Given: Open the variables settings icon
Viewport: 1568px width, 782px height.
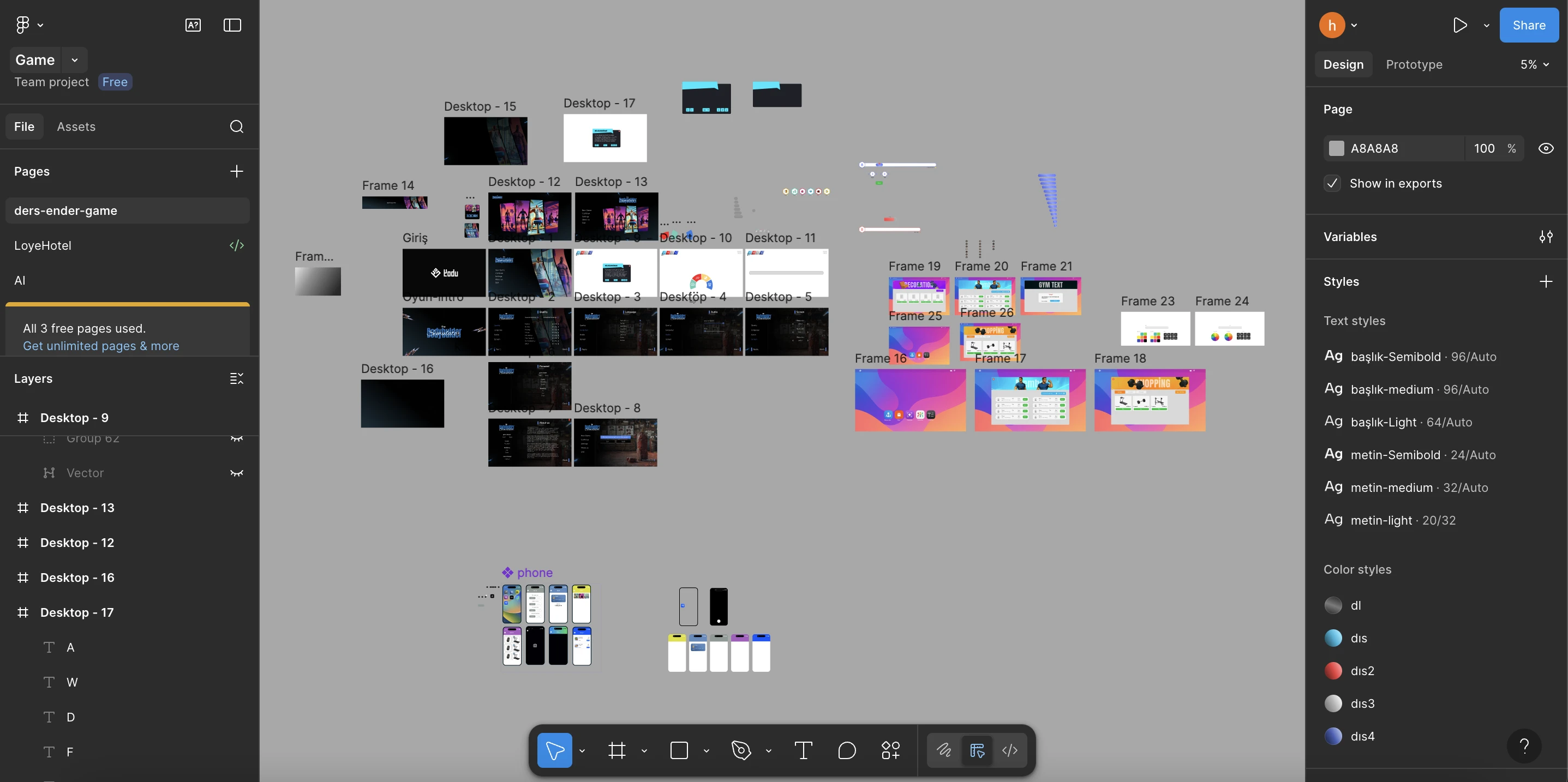Looking at the screenshot, I should pos(1546,237).
